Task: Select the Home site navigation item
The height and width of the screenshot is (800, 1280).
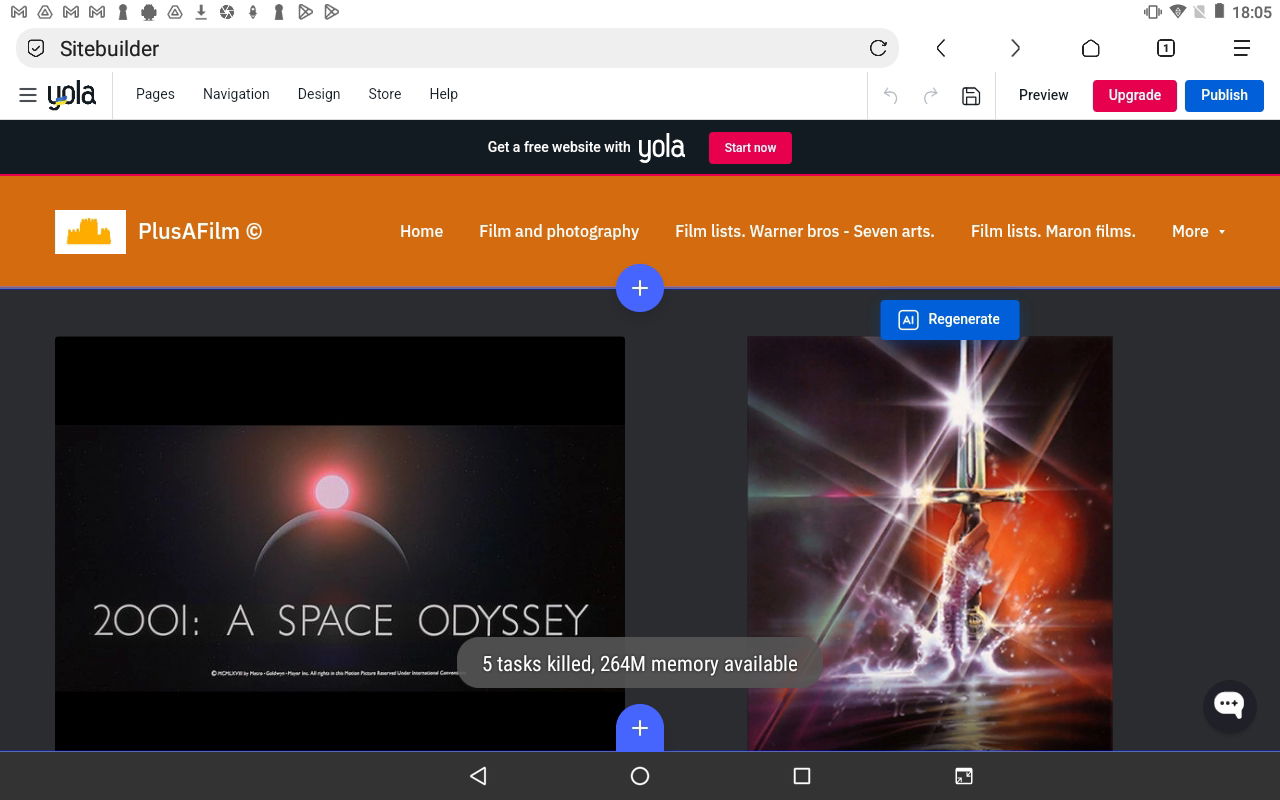Action: (x=421, y=231)
